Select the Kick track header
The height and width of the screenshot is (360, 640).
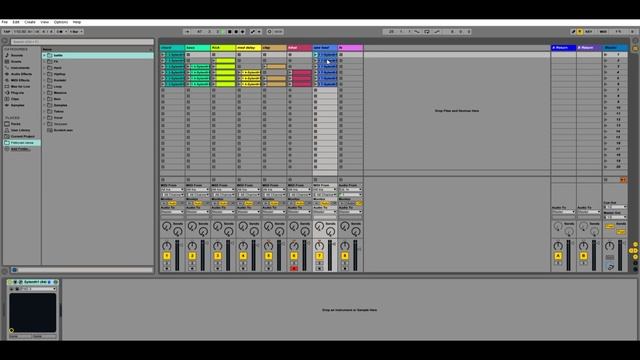(x=223, y=48)
